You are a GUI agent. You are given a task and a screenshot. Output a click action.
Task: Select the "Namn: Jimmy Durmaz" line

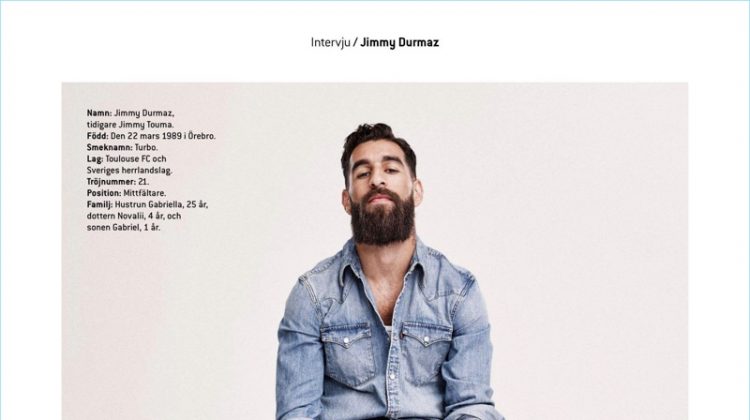130,113
